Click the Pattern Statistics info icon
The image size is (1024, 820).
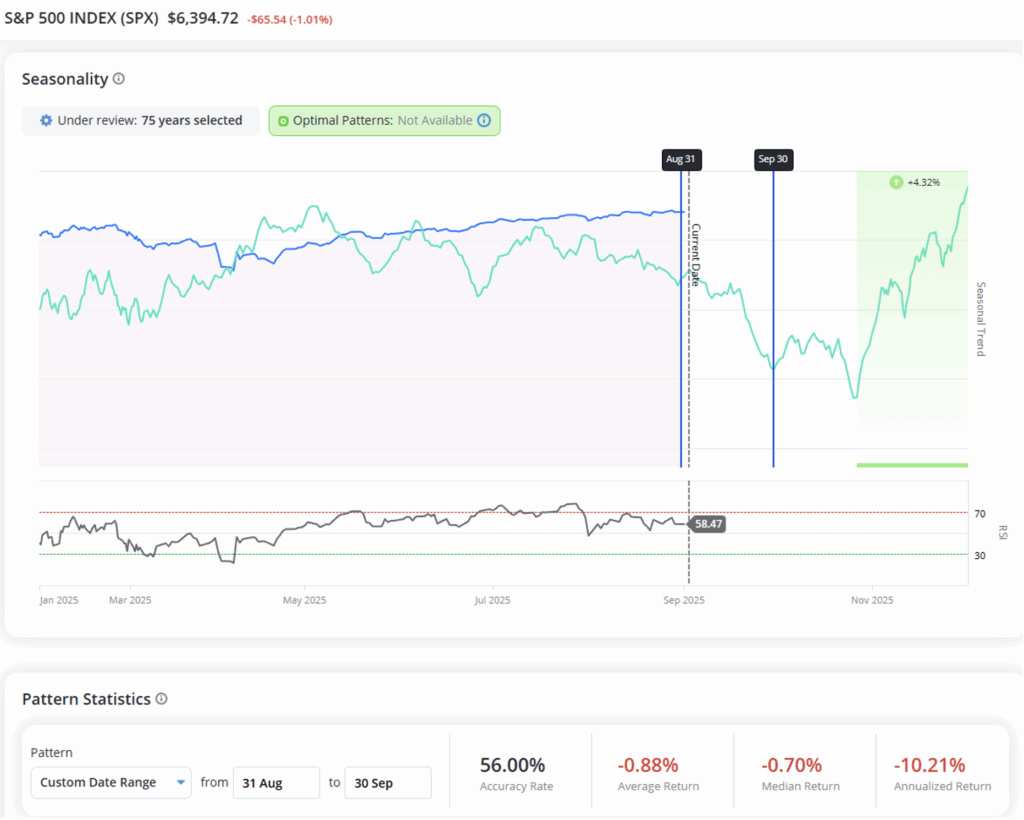click(x=161, y=699)
